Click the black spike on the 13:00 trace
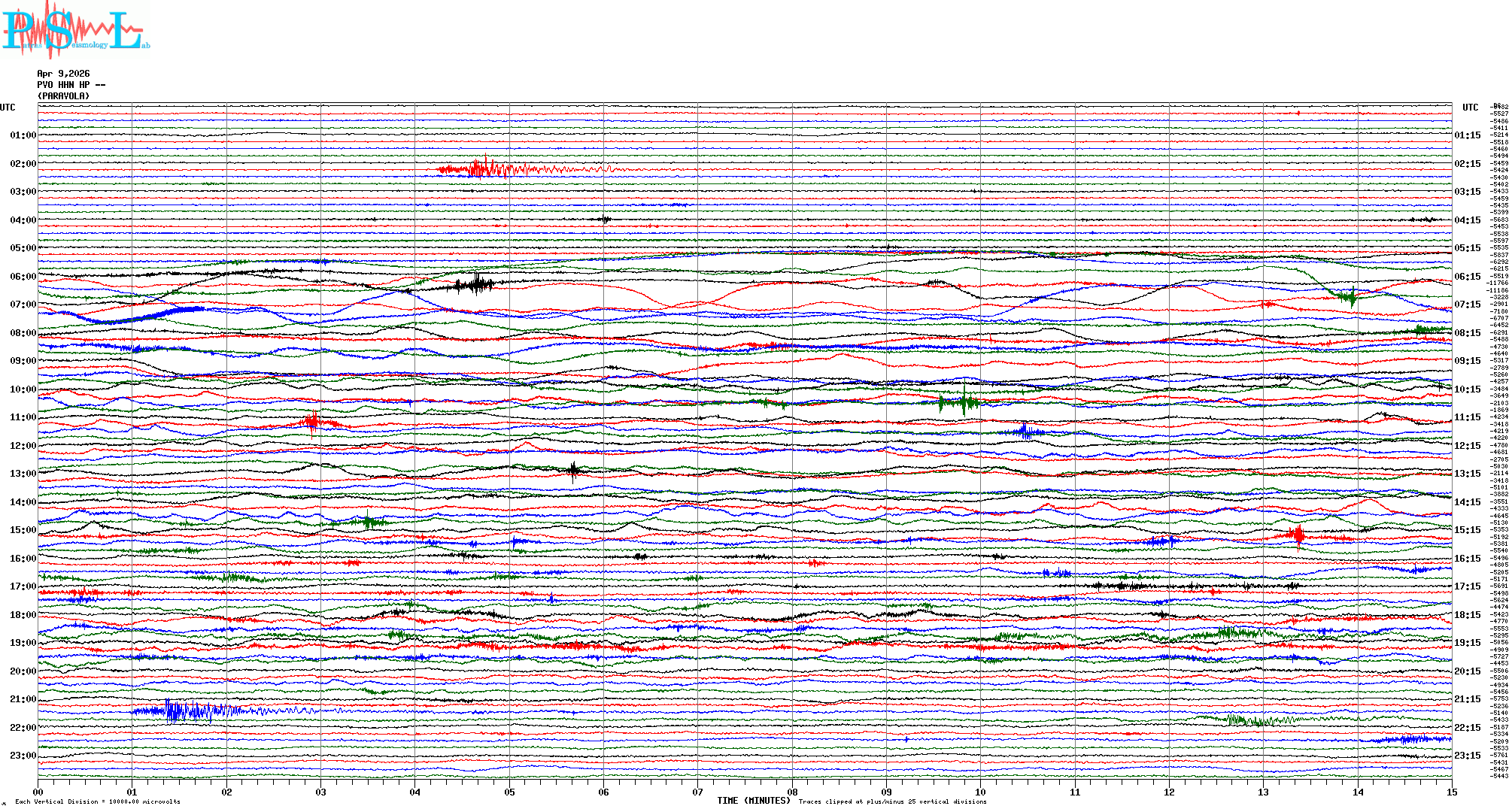Viewport: 1512px width, 812px height. (x=574, y=471)
